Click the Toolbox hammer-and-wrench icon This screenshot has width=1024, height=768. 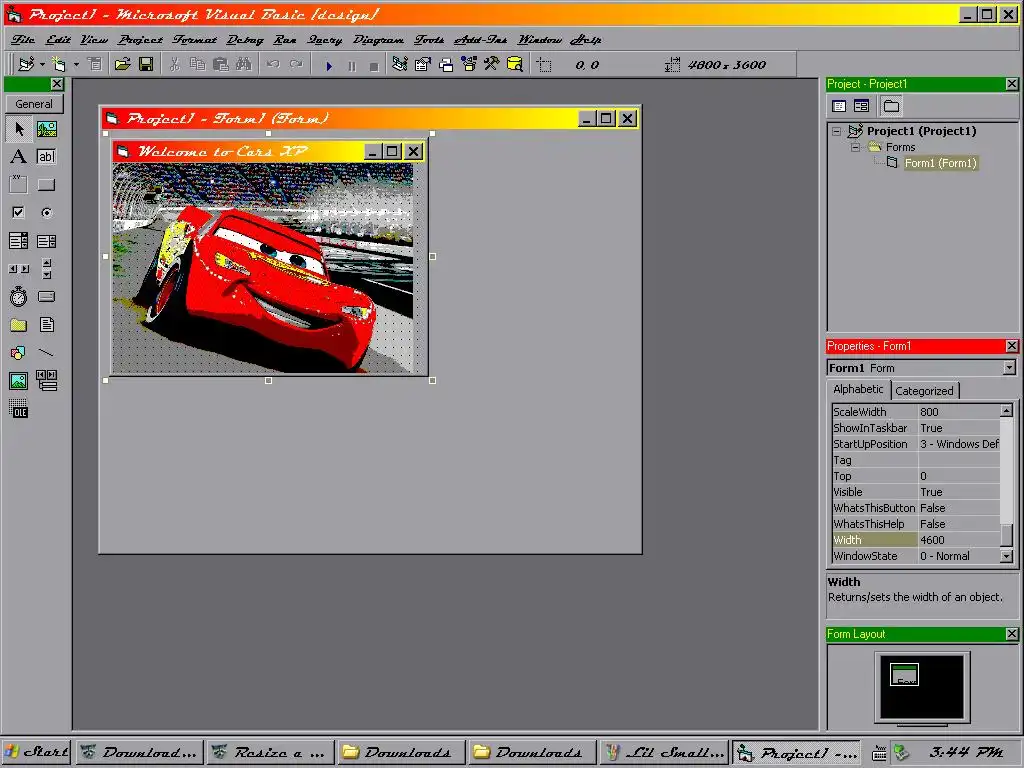(492, 65)
